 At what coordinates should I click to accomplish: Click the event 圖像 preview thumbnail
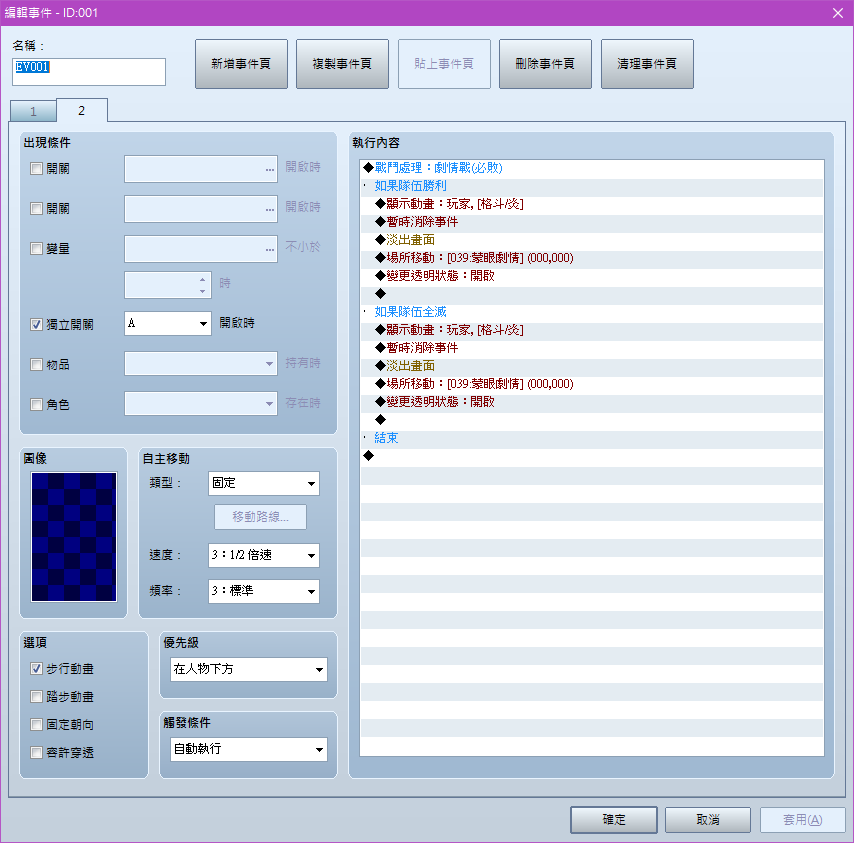tap(74, 537)
